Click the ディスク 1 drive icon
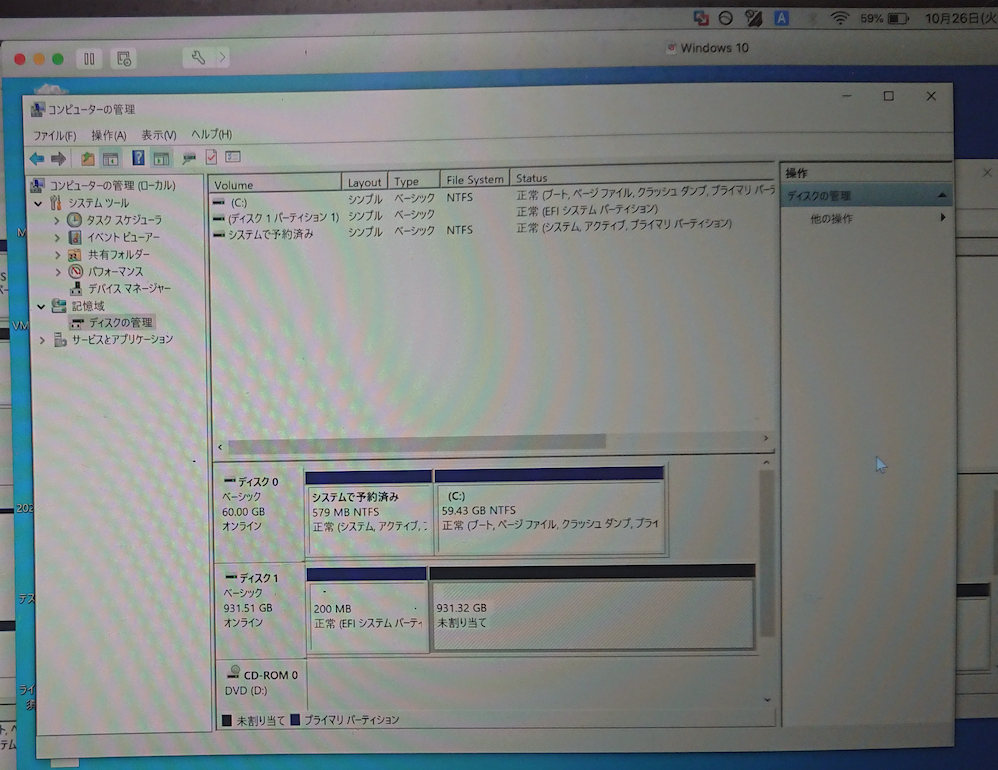 (x=231, y=577)
